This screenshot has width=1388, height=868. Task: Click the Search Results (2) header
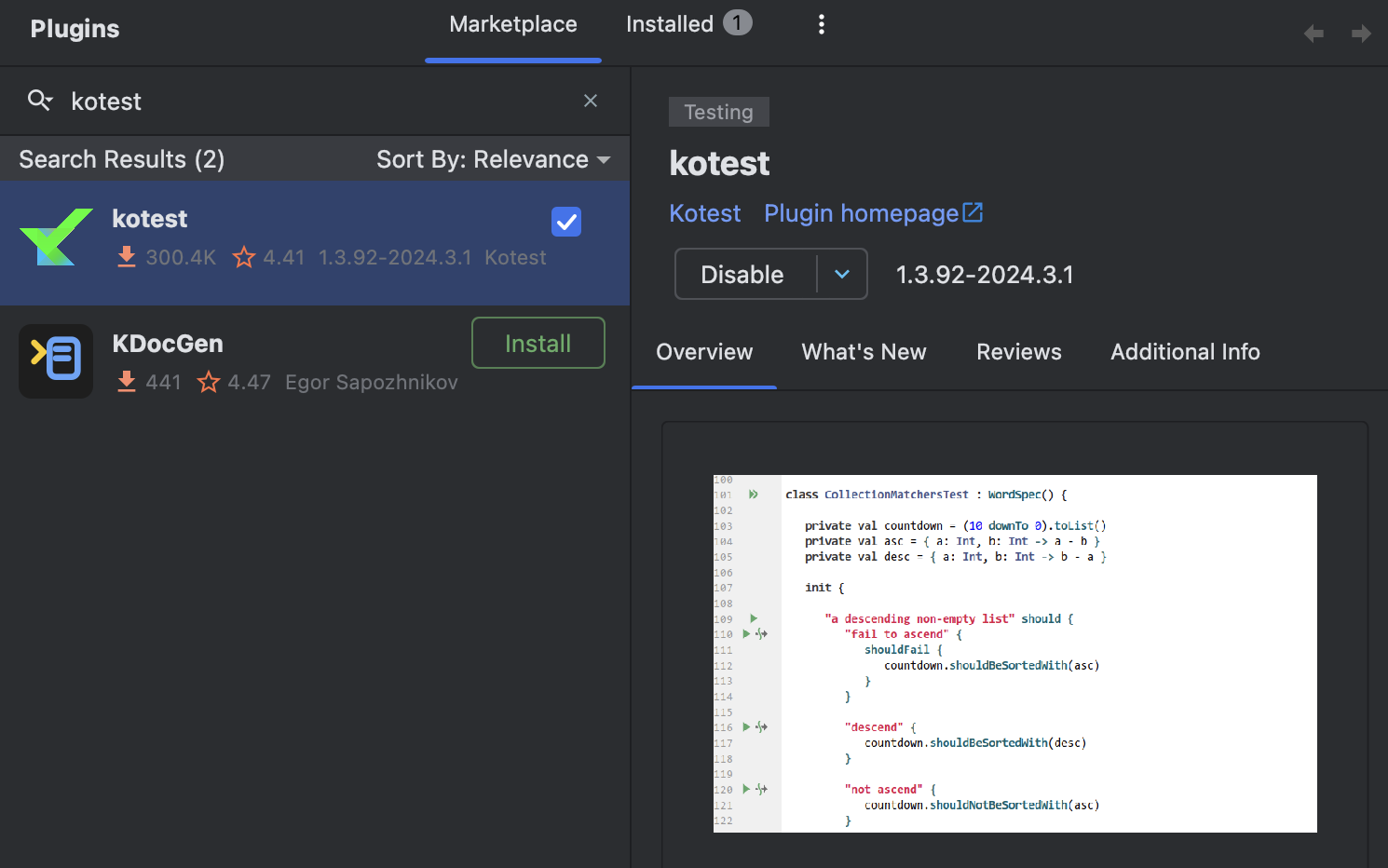(122, 159)
